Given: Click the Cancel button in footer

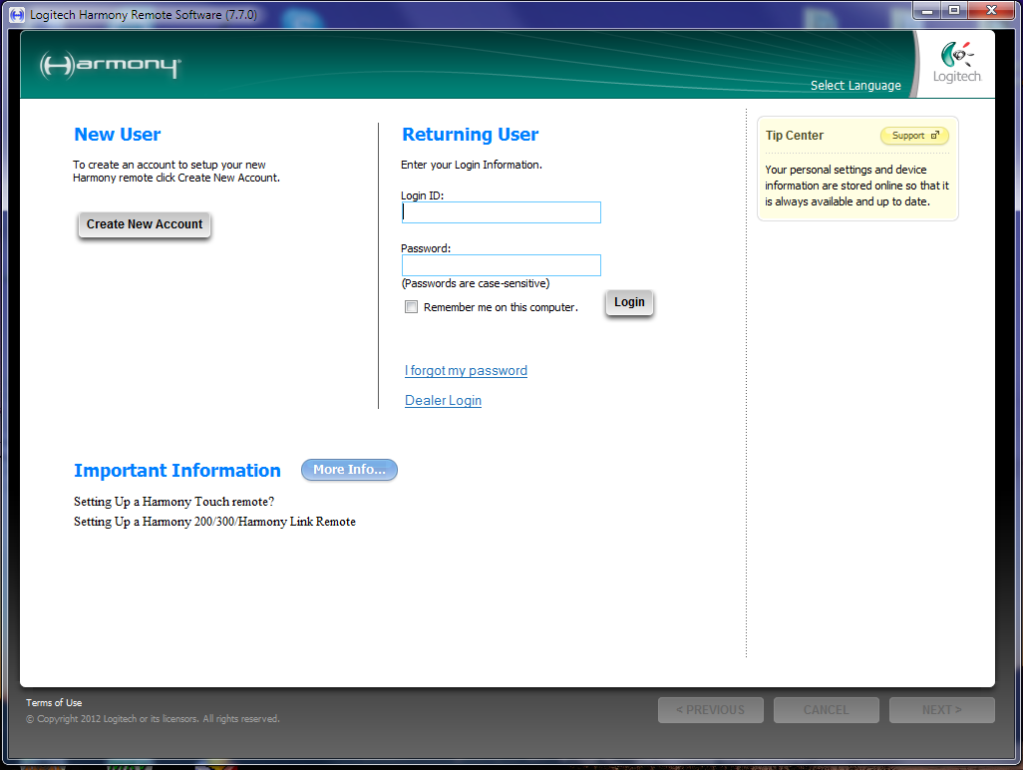Looking at the screenshot, I should pos(826,710).
